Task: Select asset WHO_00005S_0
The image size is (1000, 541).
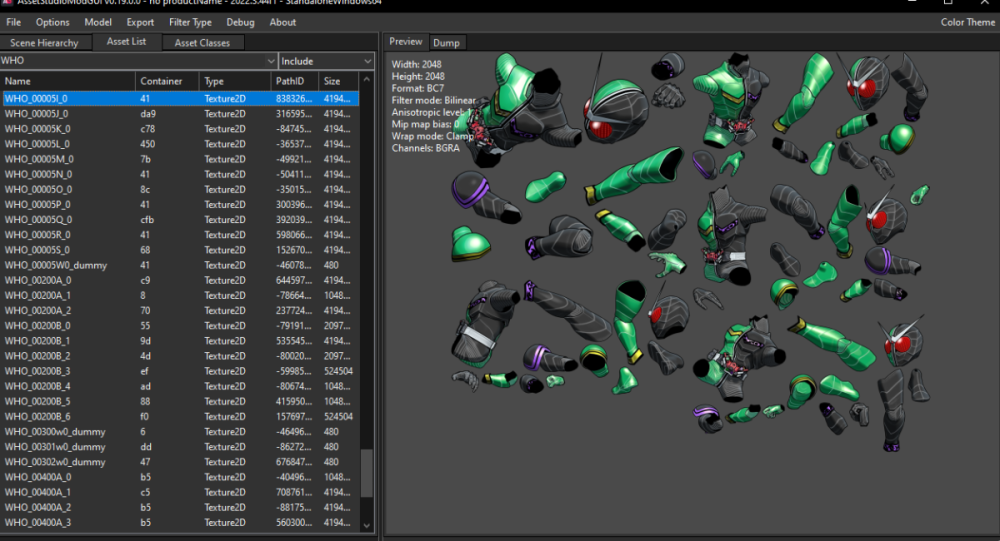Action: coord(180,250)
